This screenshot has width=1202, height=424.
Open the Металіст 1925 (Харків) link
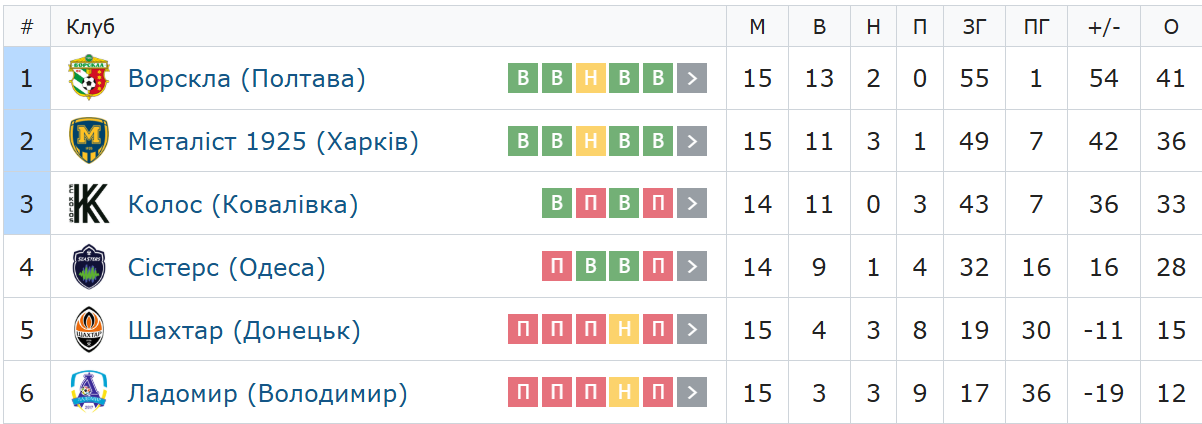click(273, 141)
